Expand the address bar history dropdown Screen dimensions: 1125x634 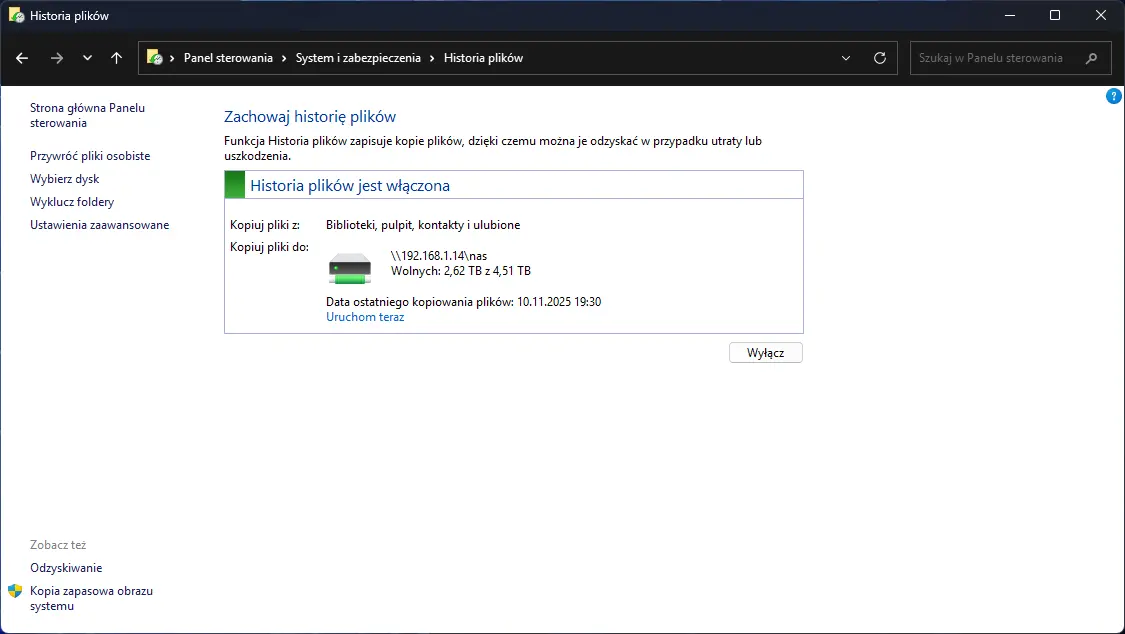[847, 58]
